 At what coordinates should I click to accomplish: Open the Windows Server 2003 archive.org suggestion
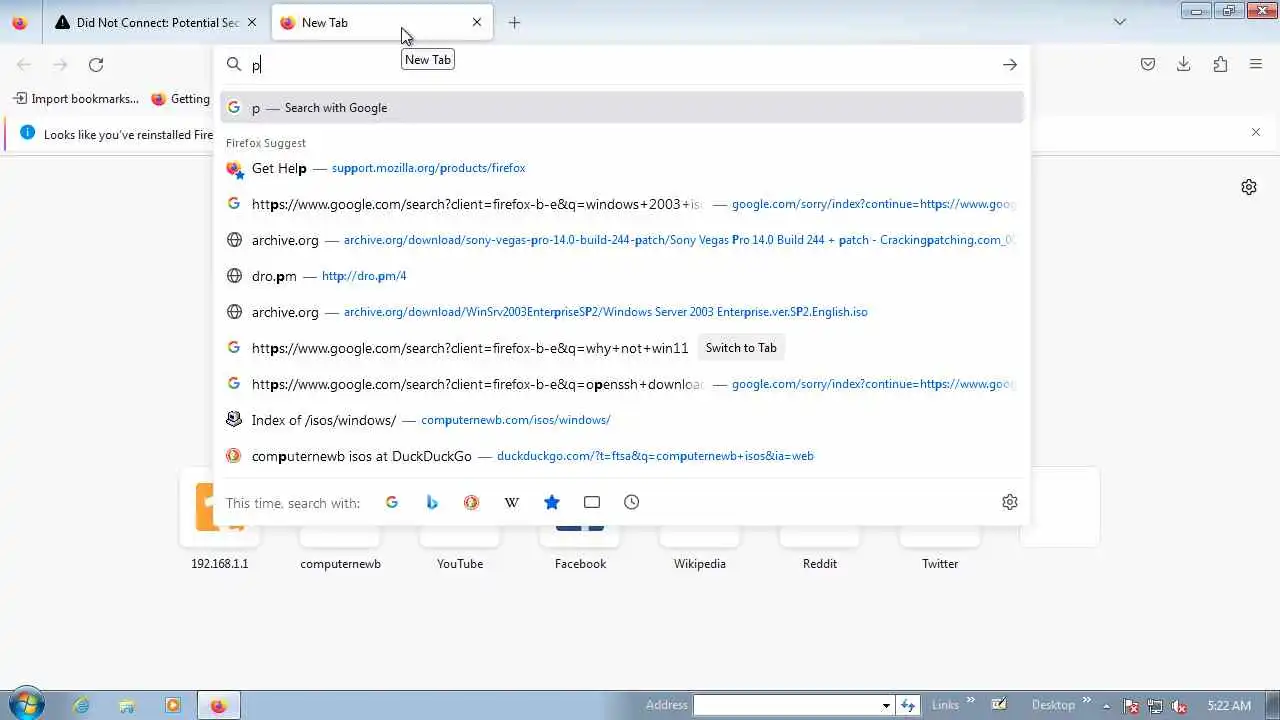[x=622, y=312]
